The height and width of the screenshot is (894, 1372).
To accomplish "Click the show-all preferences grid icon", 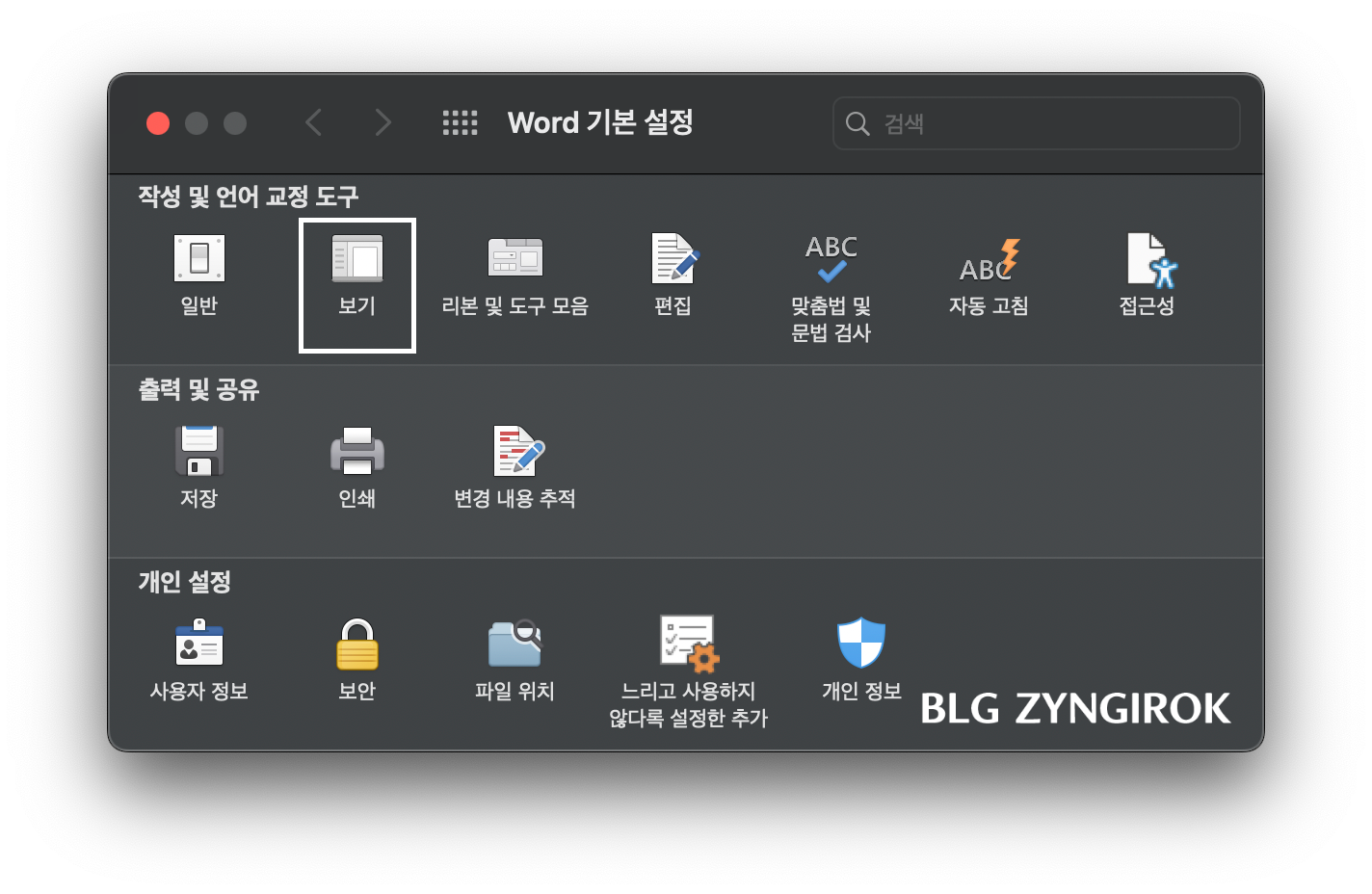I will coord(460,122).
